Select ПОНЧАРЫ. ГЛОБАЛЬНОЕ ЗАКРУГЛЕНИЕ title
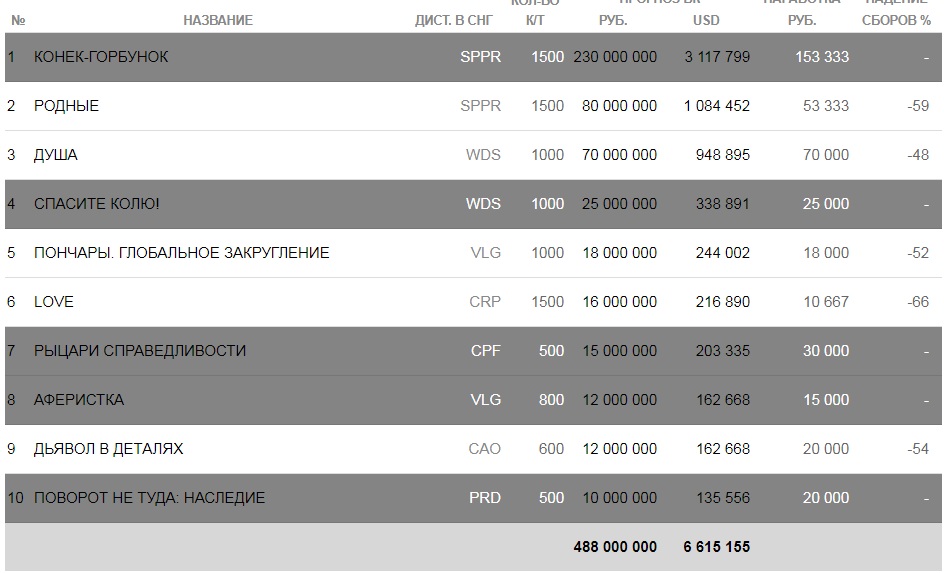 click(181, 253)
